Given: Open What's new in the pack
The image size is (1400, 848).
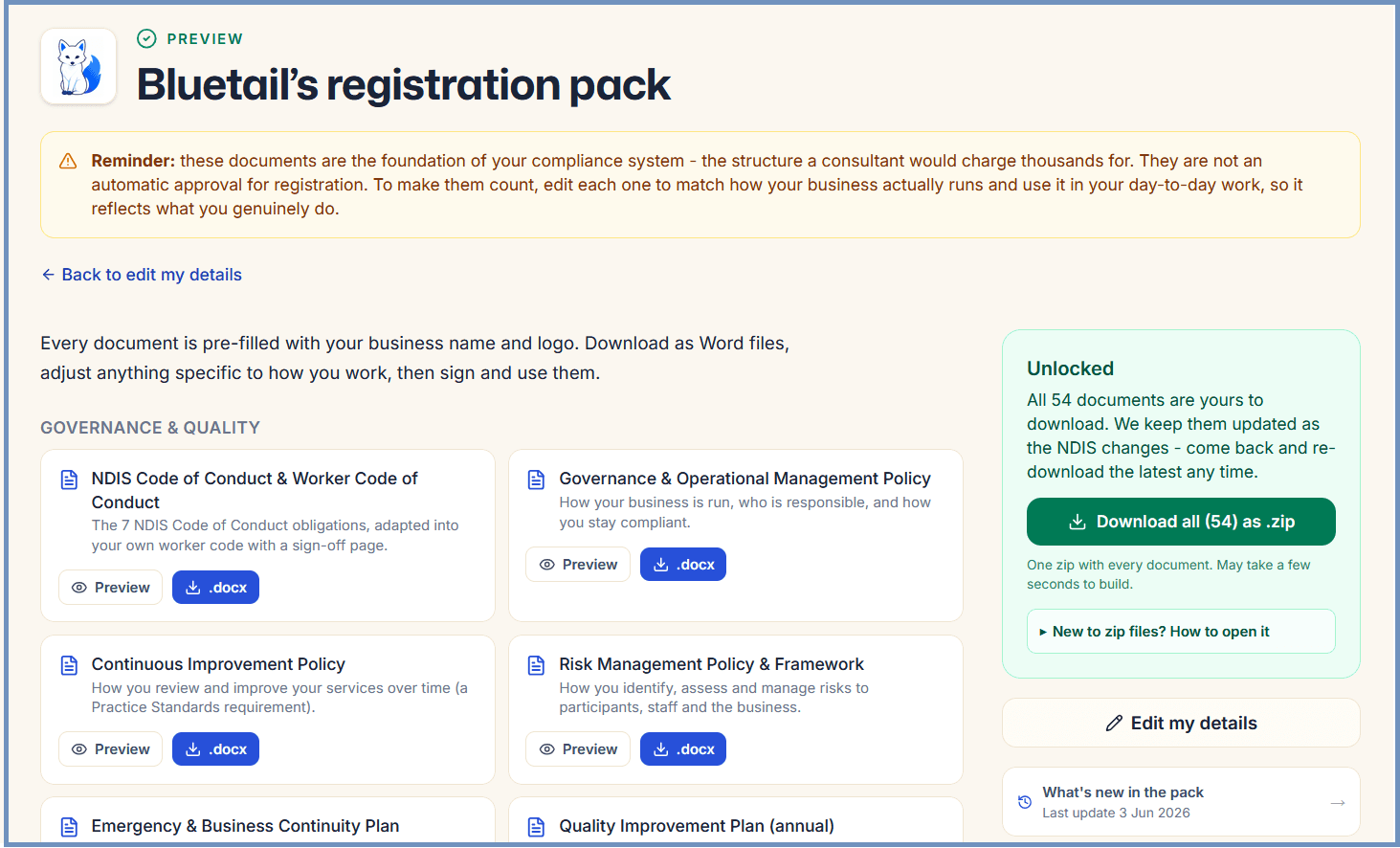Looking at the screenshot, I should (x=1181, y=802).
